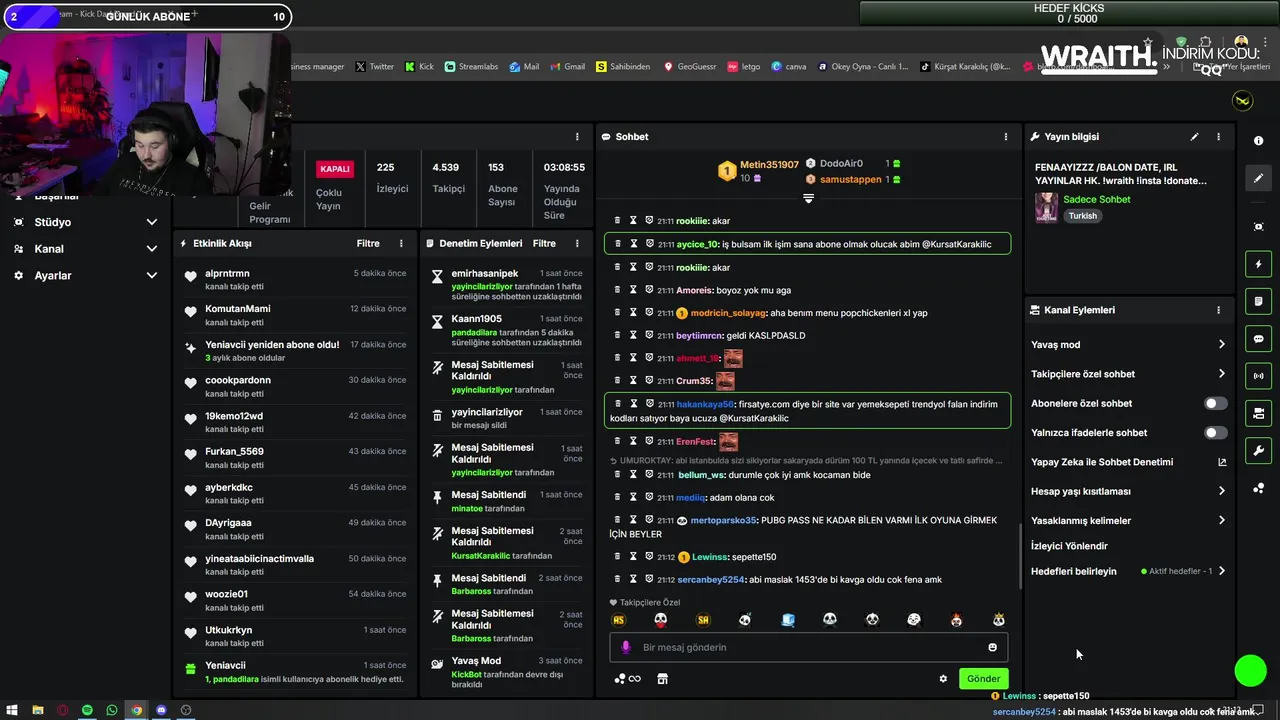Open the info icon in right sidebar
This screenshot has height=720, width=1280.
pos(1258,141)
